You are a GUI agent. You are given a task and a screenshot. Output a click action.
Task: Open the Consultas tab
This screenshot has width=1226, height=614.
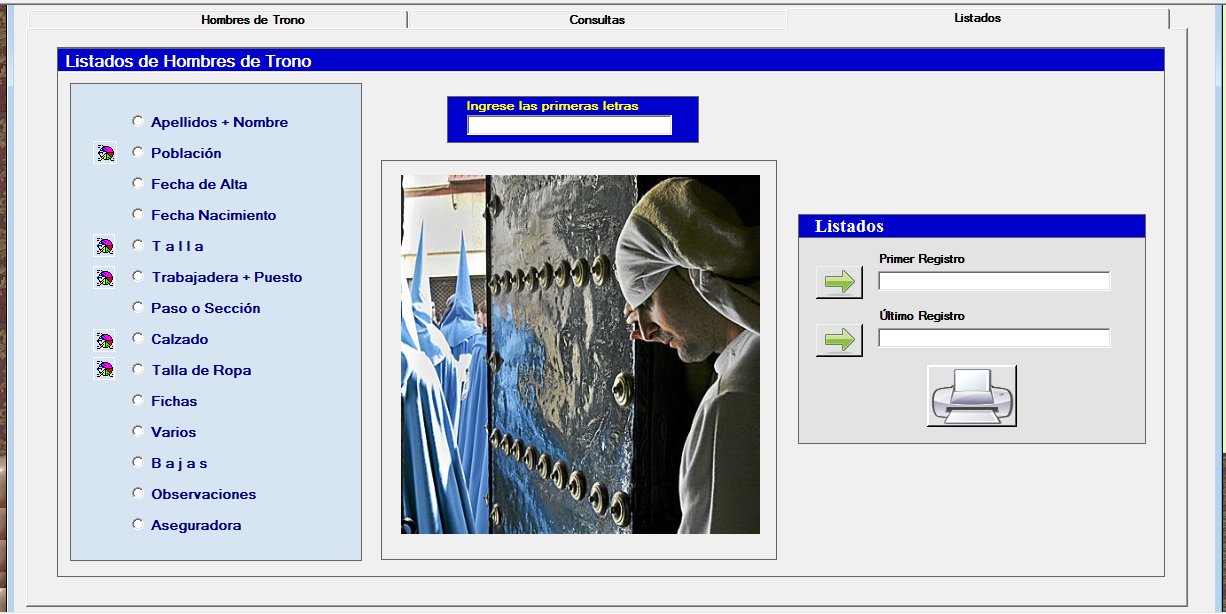[597, 20]
